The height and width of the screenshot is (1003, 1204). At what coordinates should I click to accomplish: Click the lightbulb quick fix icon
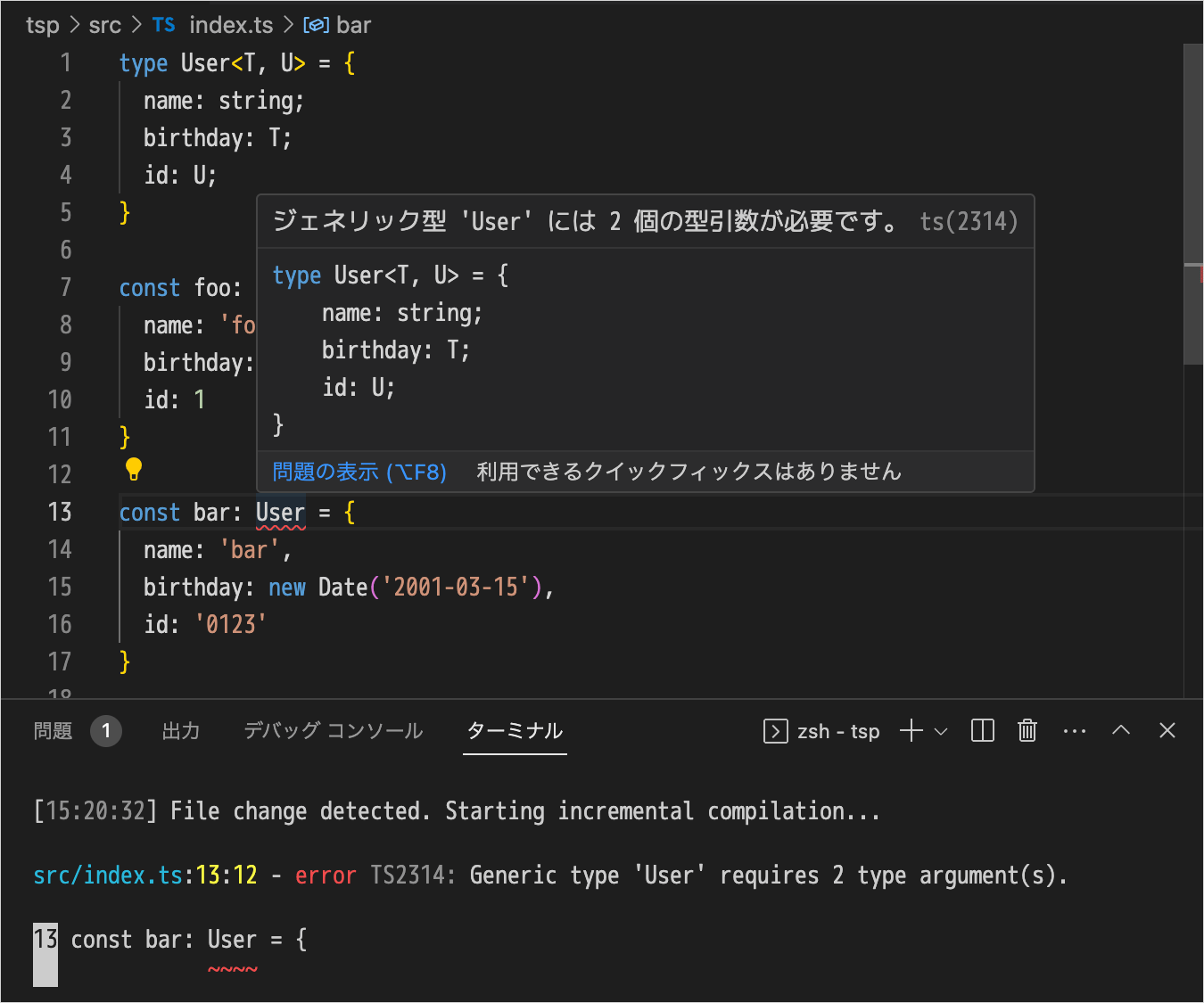pos(134,469)
